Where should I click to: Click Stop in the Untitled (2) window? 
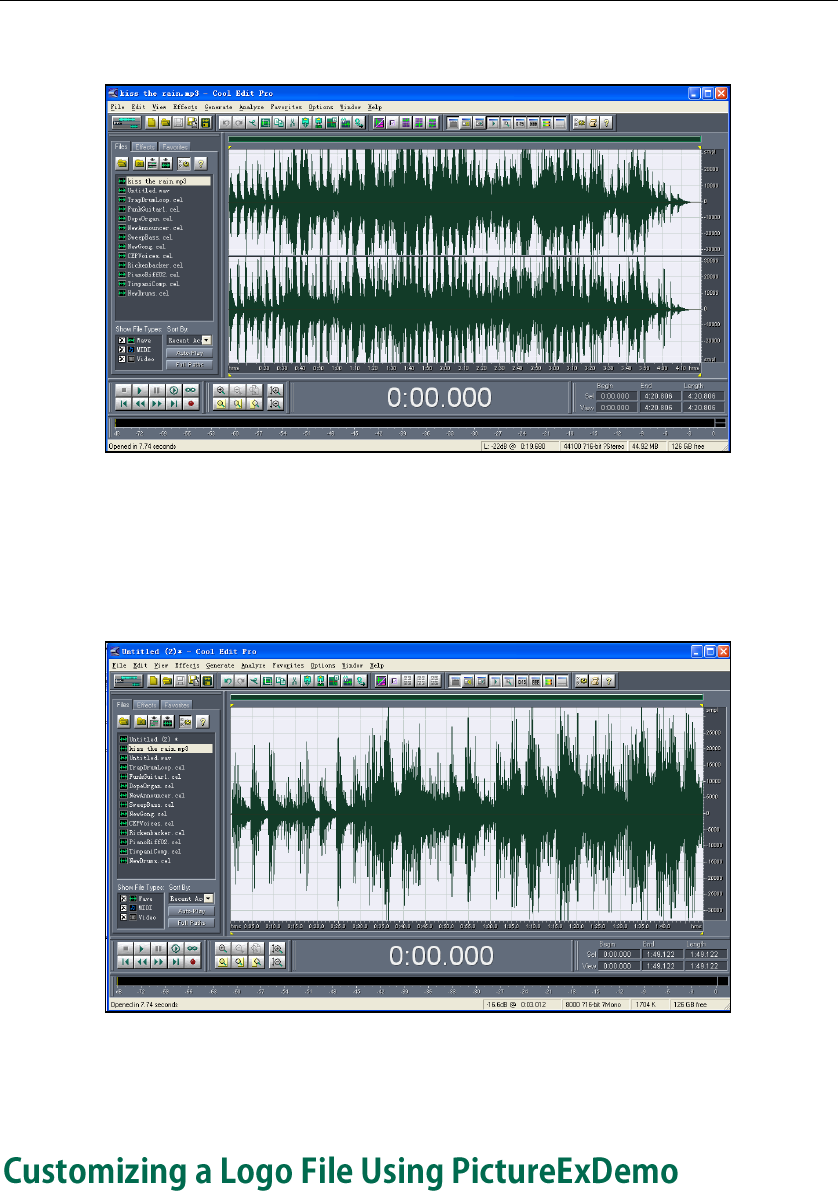(x=125, y=948)
